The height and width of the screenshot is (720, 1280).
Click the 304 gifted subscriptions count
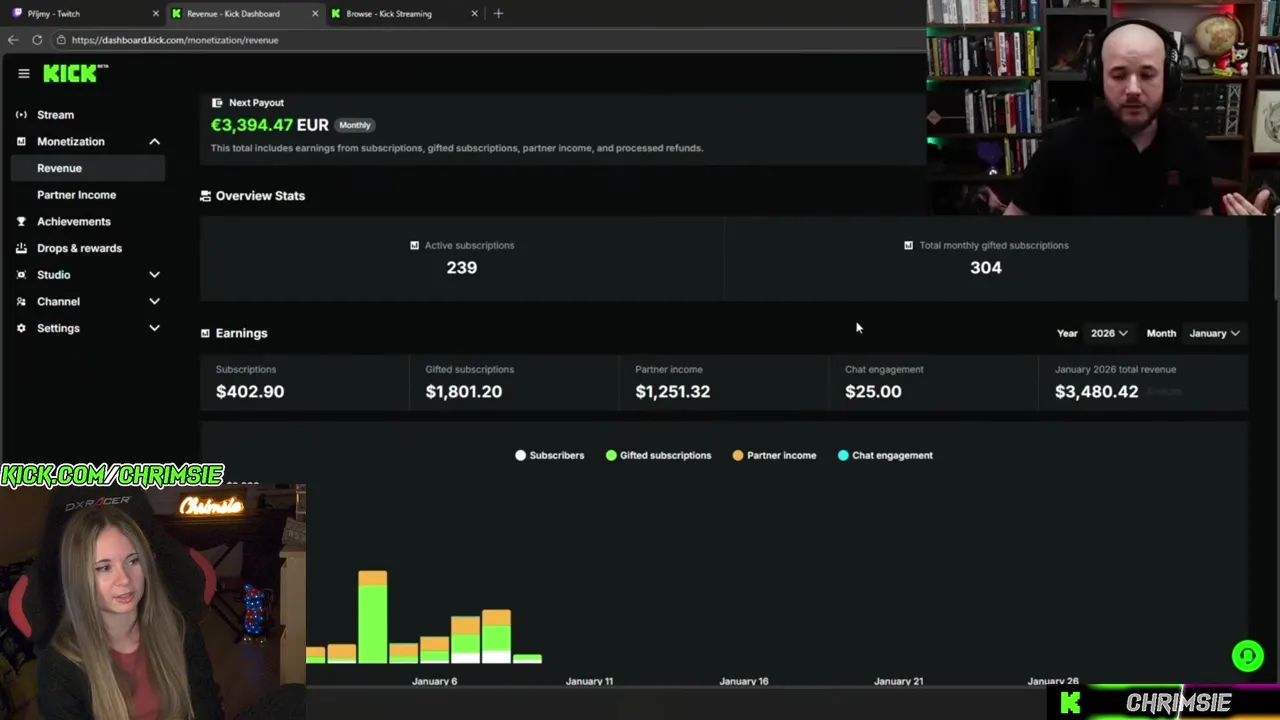point(986,268)
